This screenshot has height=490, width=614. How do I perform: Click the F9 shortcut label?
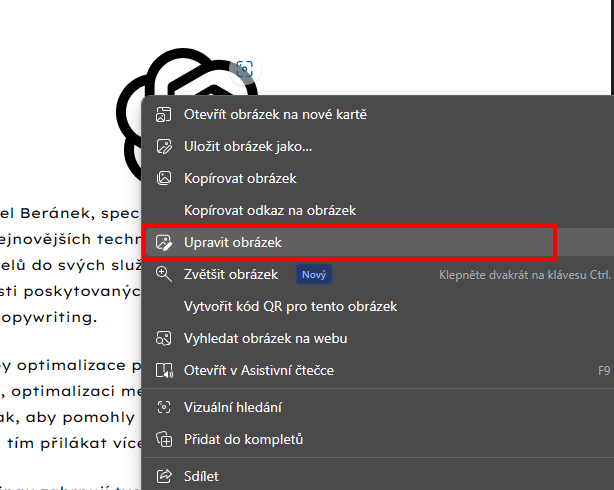[x=604, y=370]
